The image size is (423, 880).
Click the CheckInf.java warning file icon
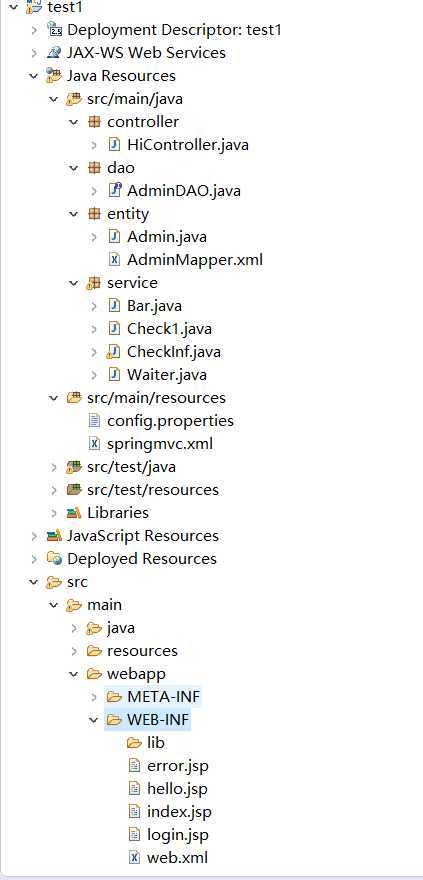click(x=113, y=352)
